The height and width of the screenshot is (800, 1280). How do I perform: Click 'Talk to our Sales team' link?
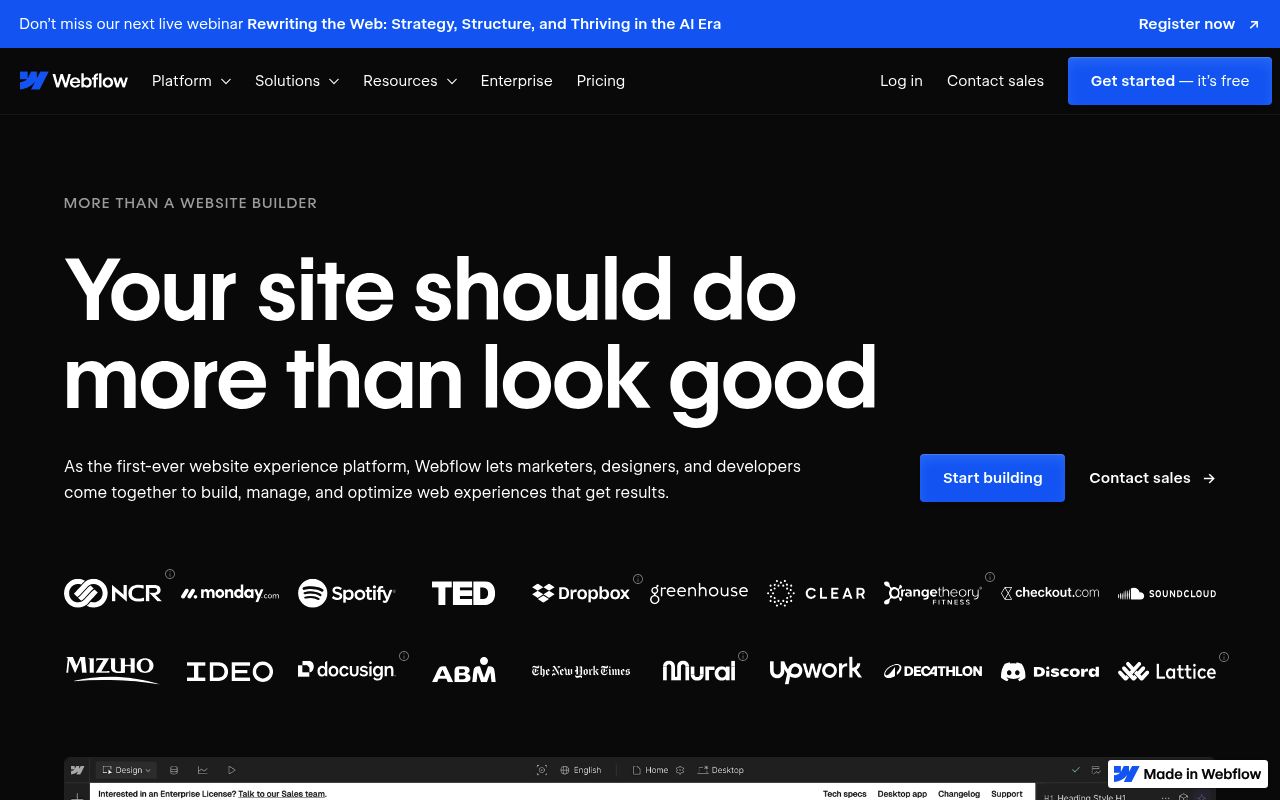282,794
